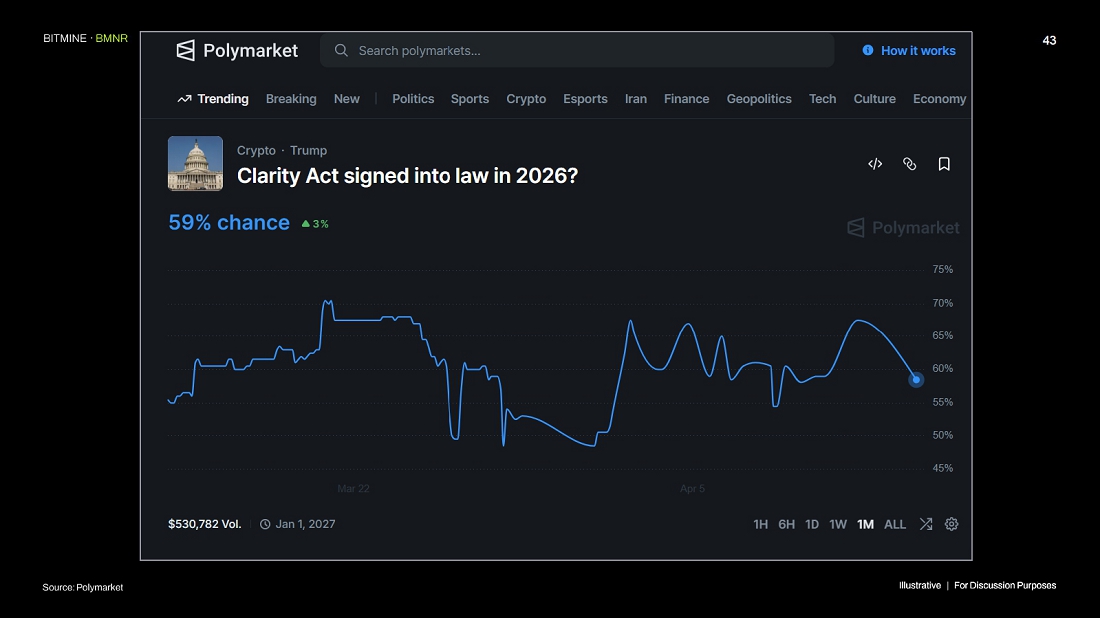
Task: Bookmark the Clarity Act market
Action: (x=944, y=164)
